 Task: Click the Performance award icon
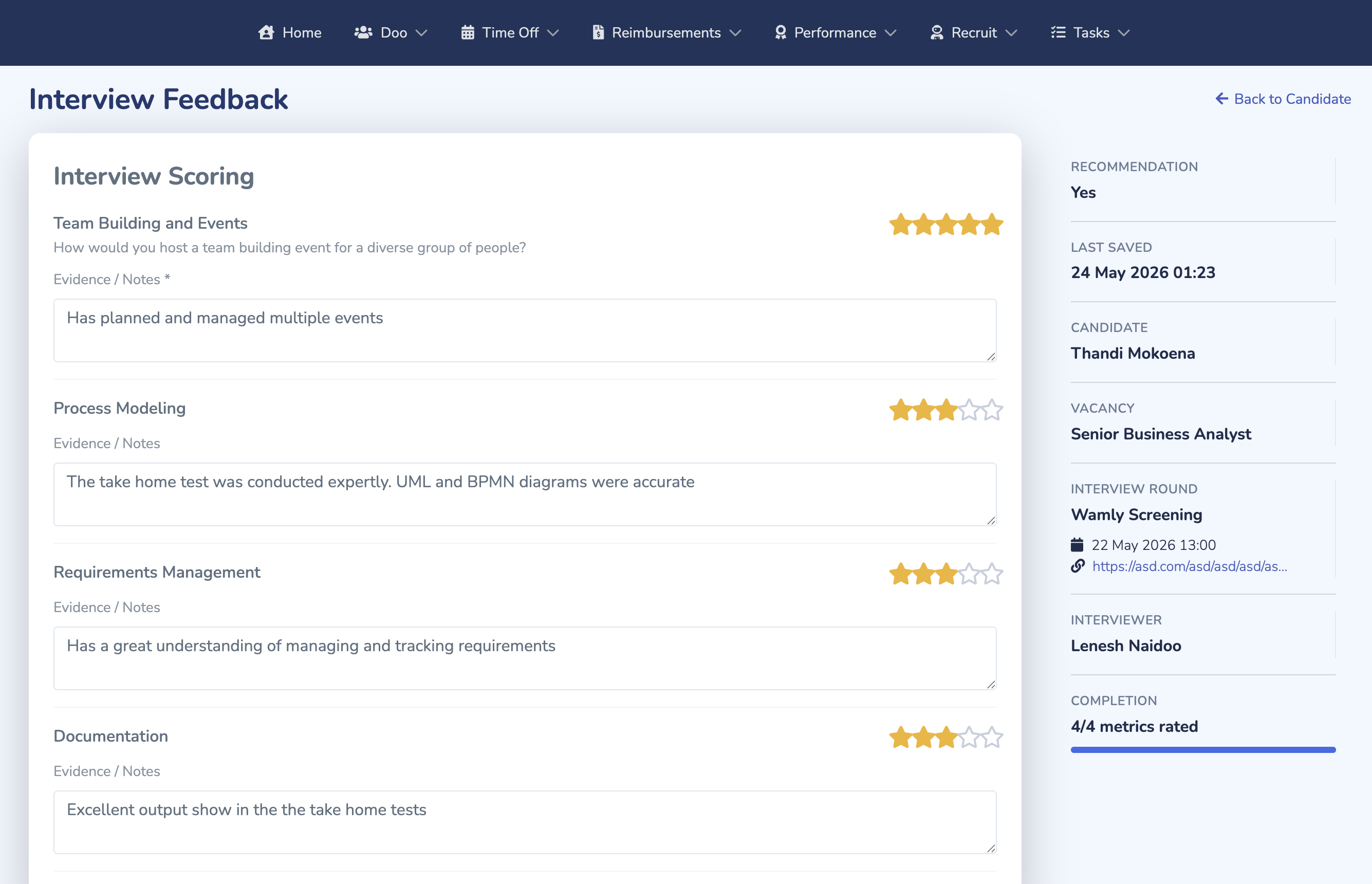(781, 33)
